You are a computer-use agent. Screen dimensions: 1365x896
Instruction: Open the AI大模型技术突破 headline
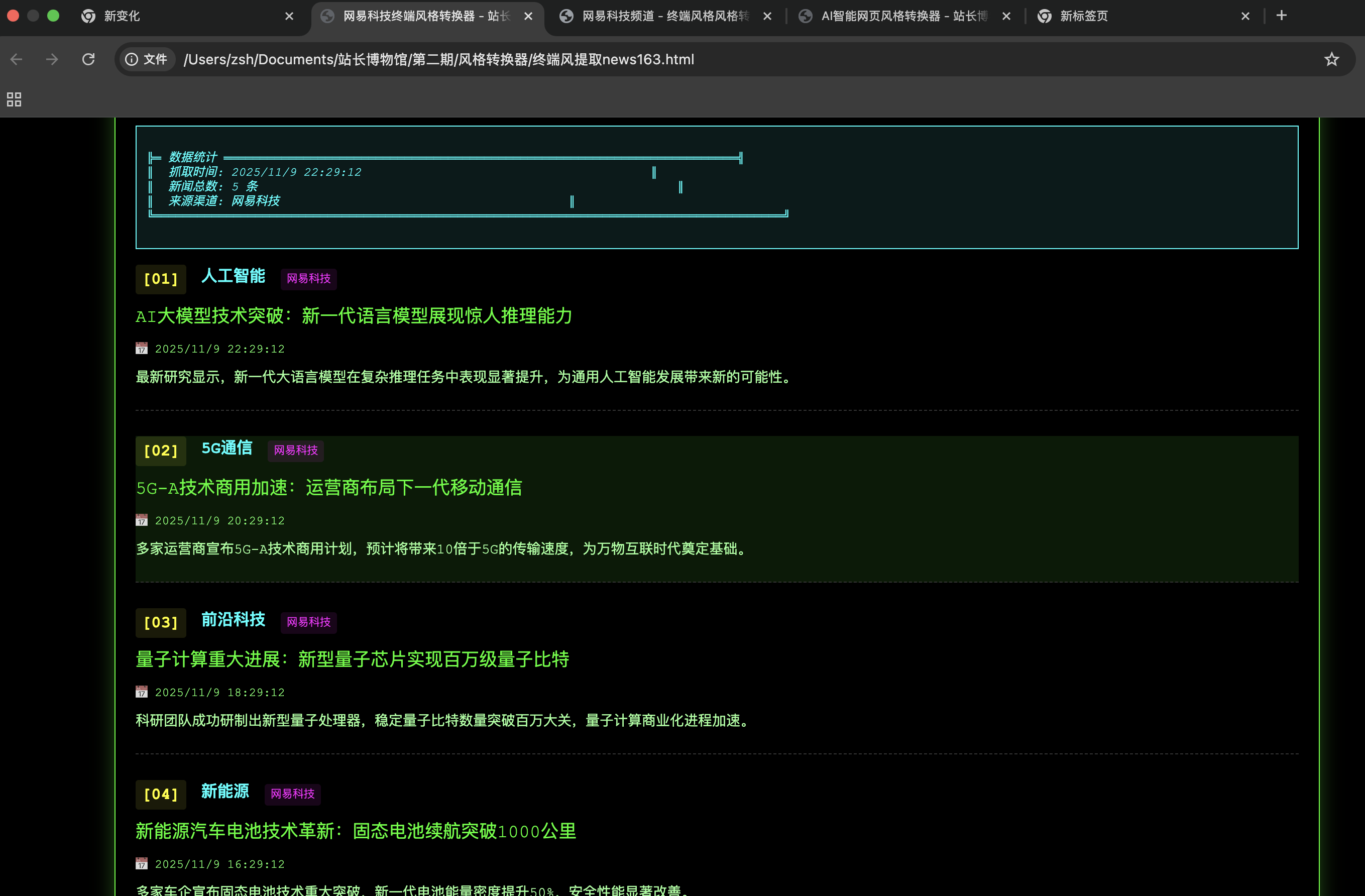click(353, 315)
